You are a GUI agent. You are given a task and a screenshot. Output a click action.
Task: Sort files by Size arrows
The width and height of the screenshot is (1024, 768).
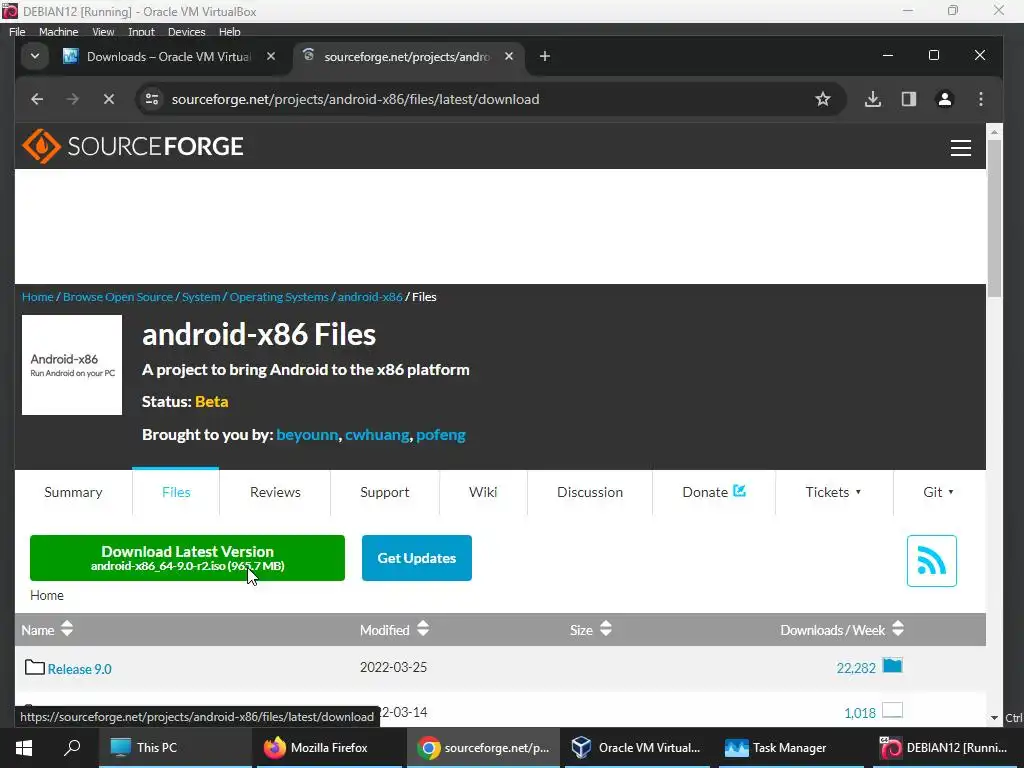pyautogui.click(x=605, y=629)
